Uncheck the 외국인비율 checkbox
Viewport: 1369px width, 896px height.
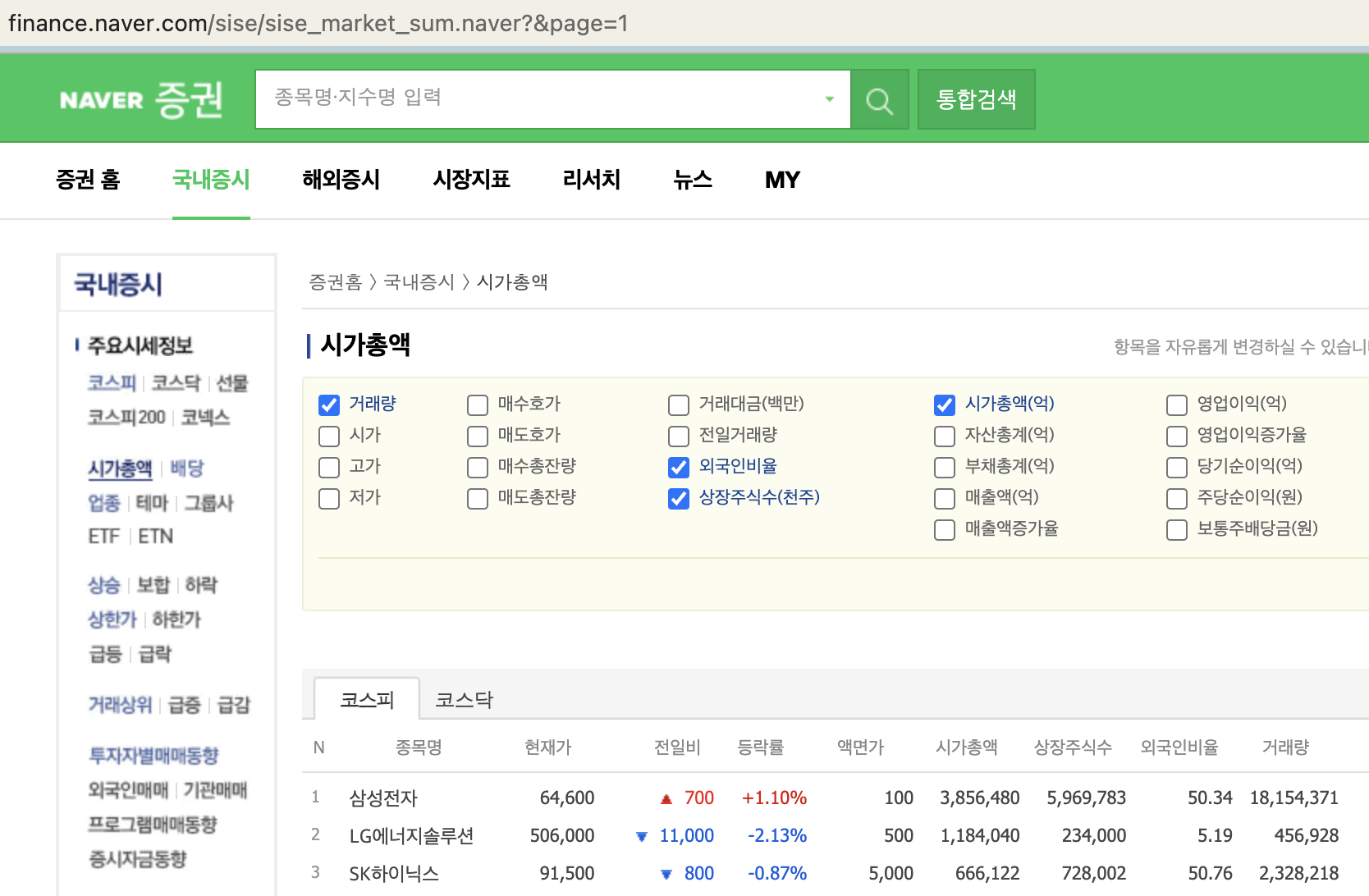(679, 467)
